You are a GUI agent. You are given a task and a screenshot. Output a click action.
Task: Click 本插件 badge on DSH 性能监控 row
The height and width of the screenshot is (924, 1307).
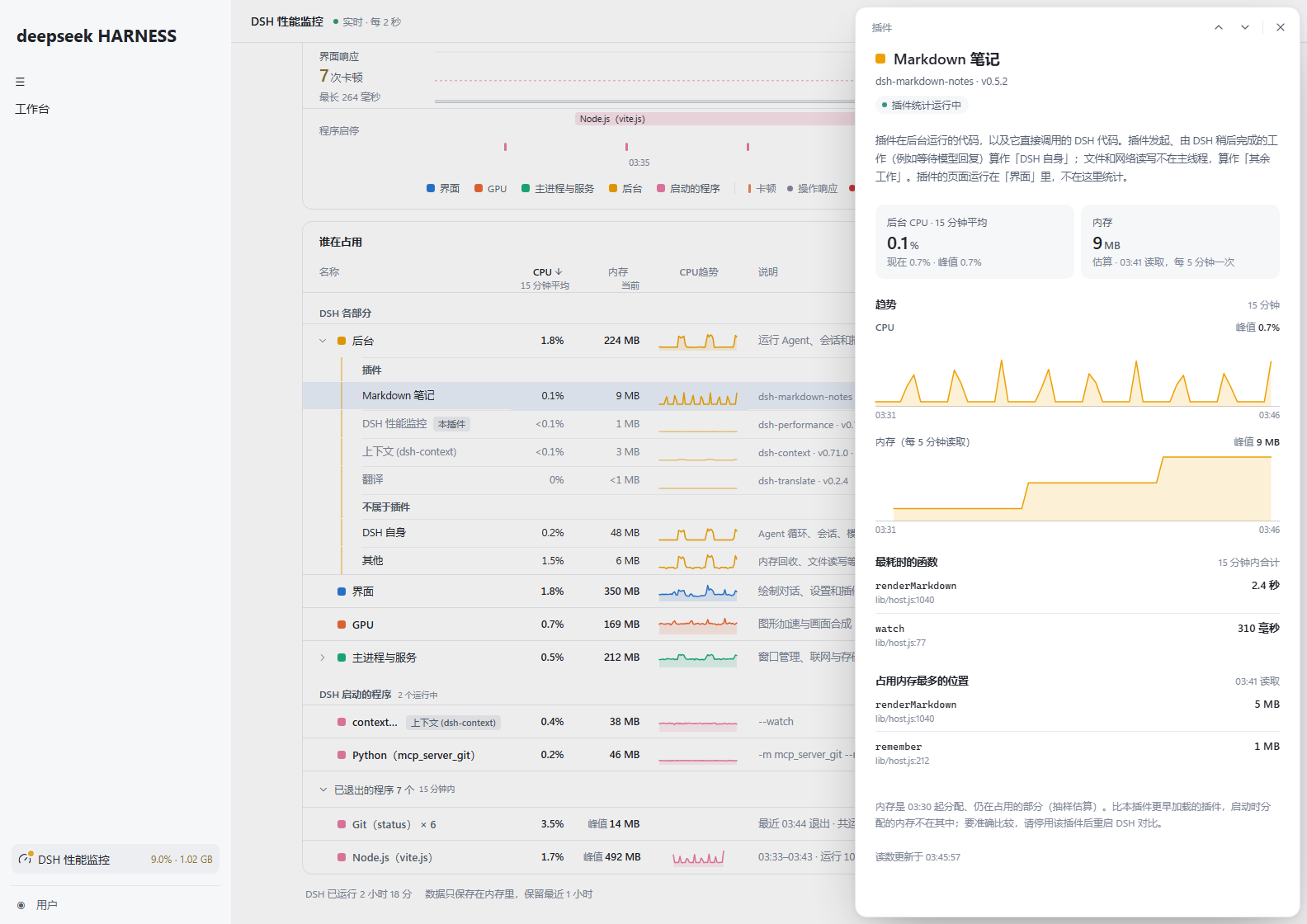point(451,424)
